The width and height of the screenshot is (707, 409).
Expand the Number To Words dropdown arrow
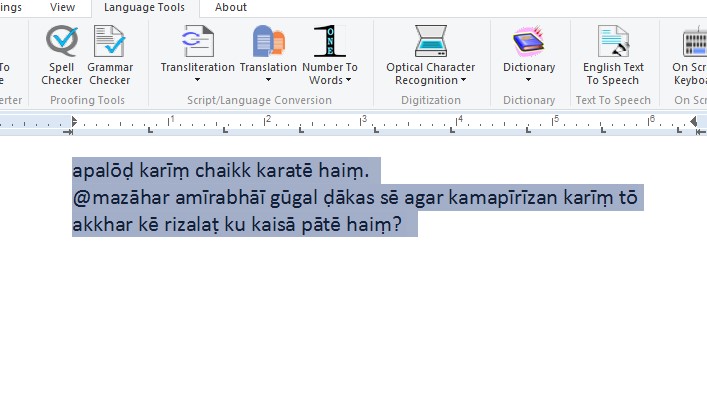tap(348, 81)
